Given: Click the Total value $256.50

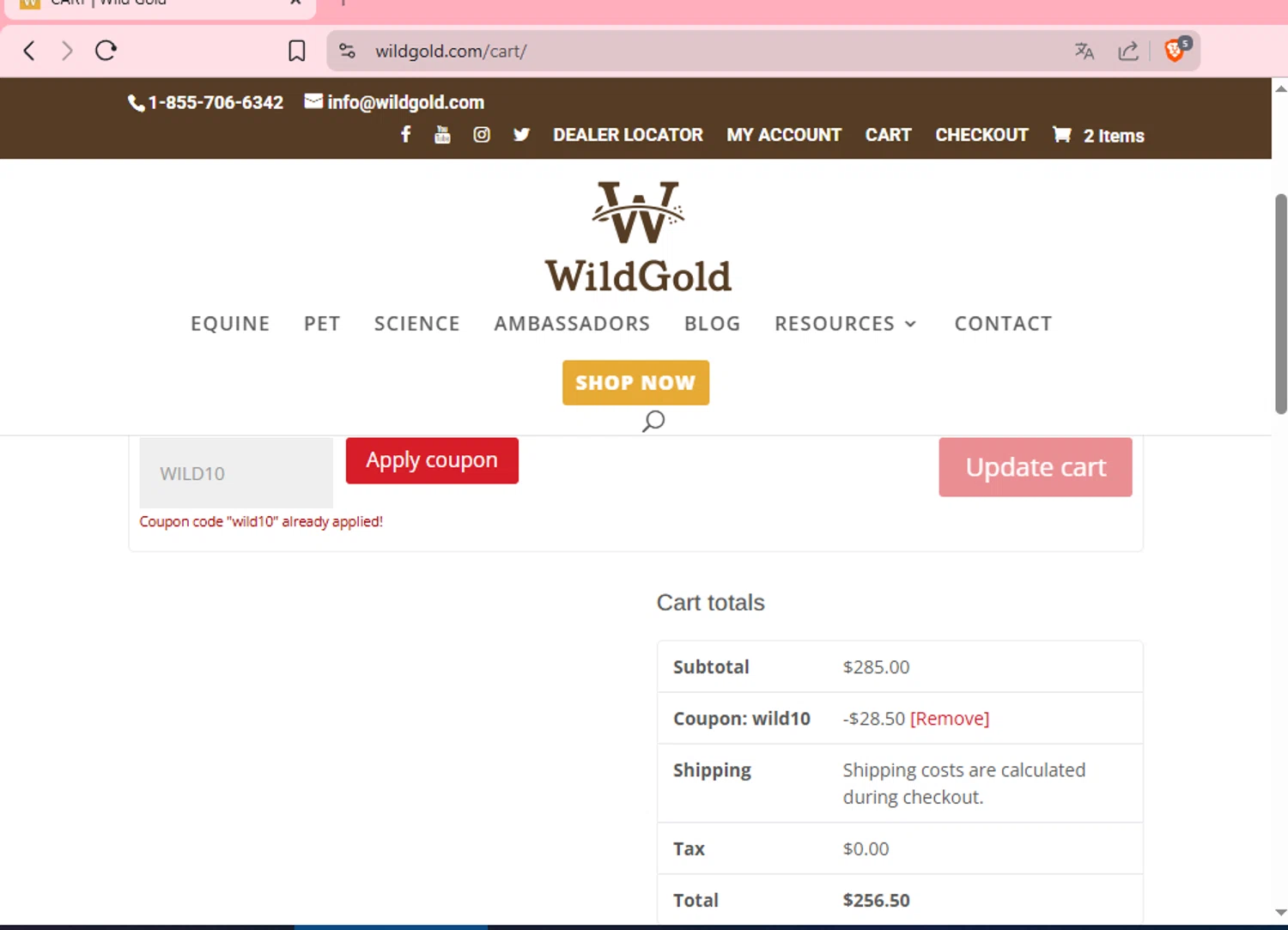Looking at the screenshot, I should [876, 900].
